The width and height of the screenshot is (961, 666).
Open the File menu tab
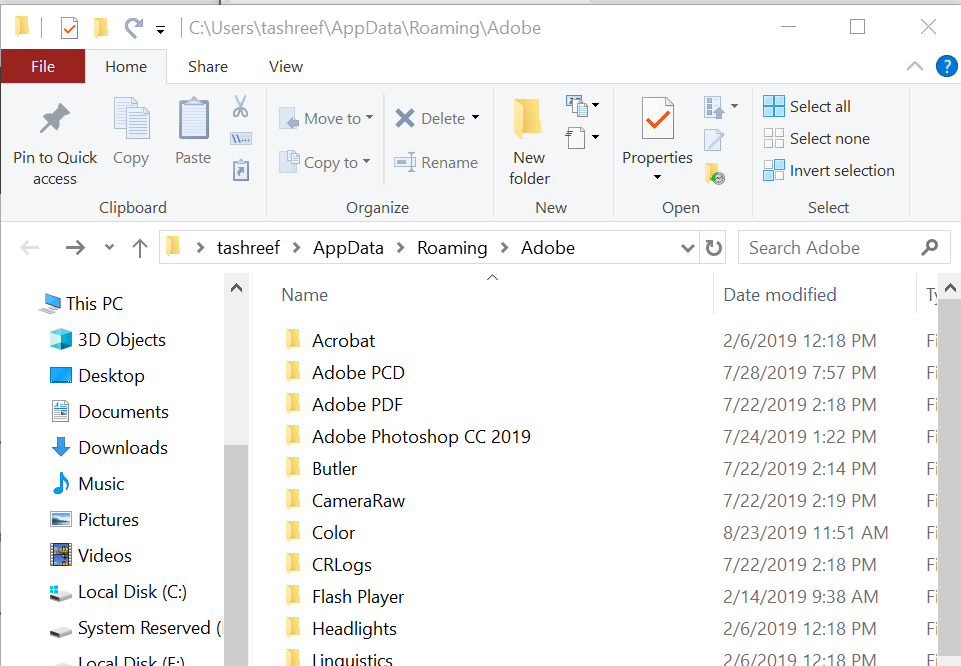pyautogui.click(x=43, y=66)
